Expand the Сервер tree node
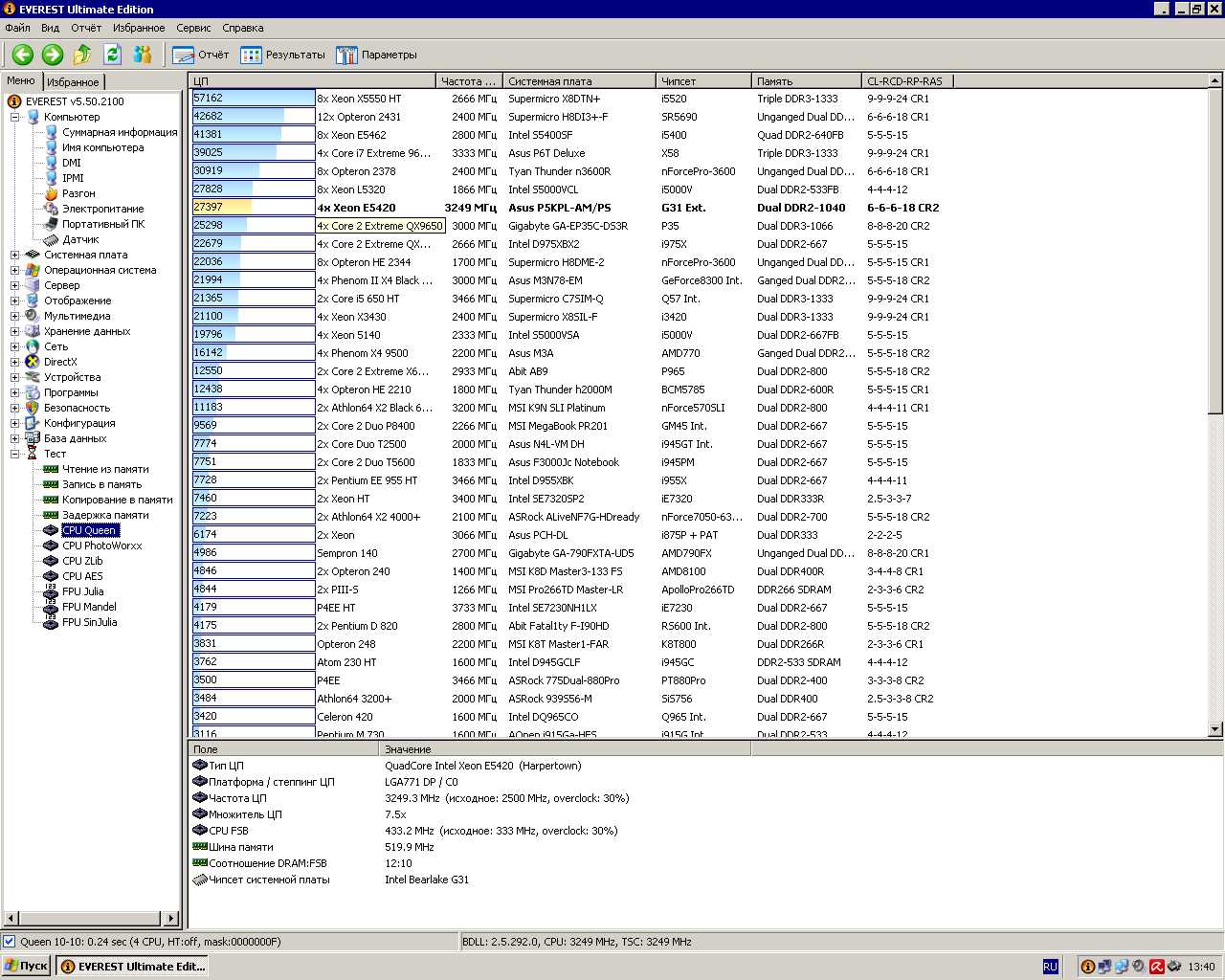This screenshot has height=980, width=1225. coord(15,285)
